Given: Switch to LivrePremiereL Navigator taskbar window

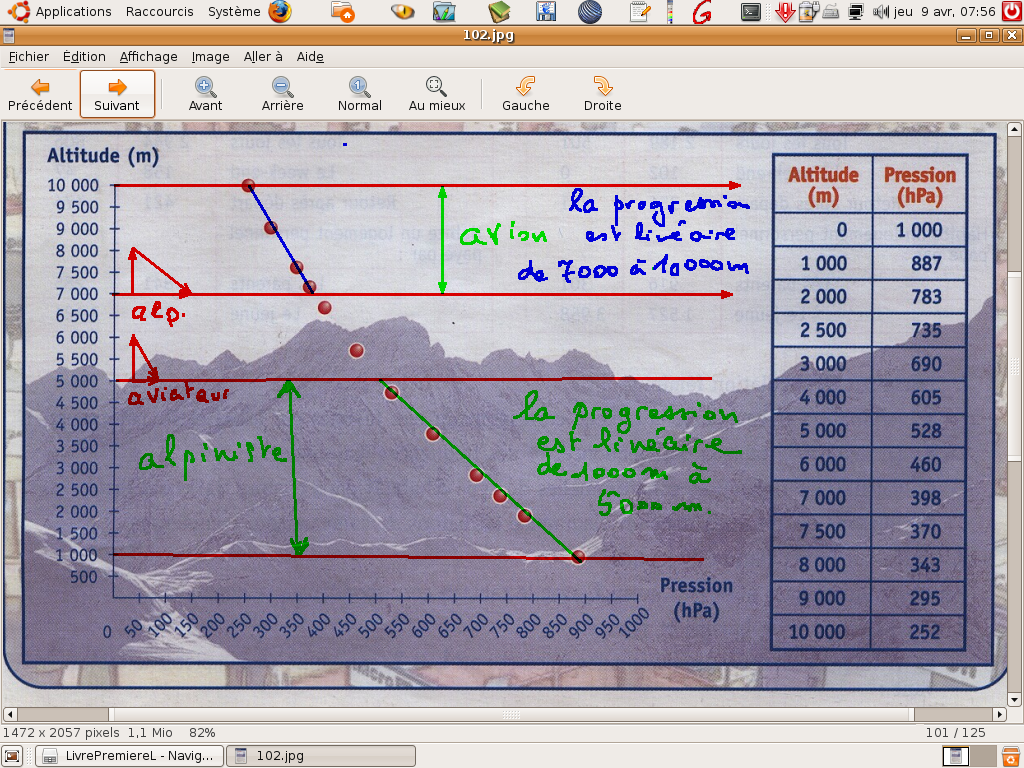Looking at the screenshot, I should pyautogui.click(x=128, y=756).
